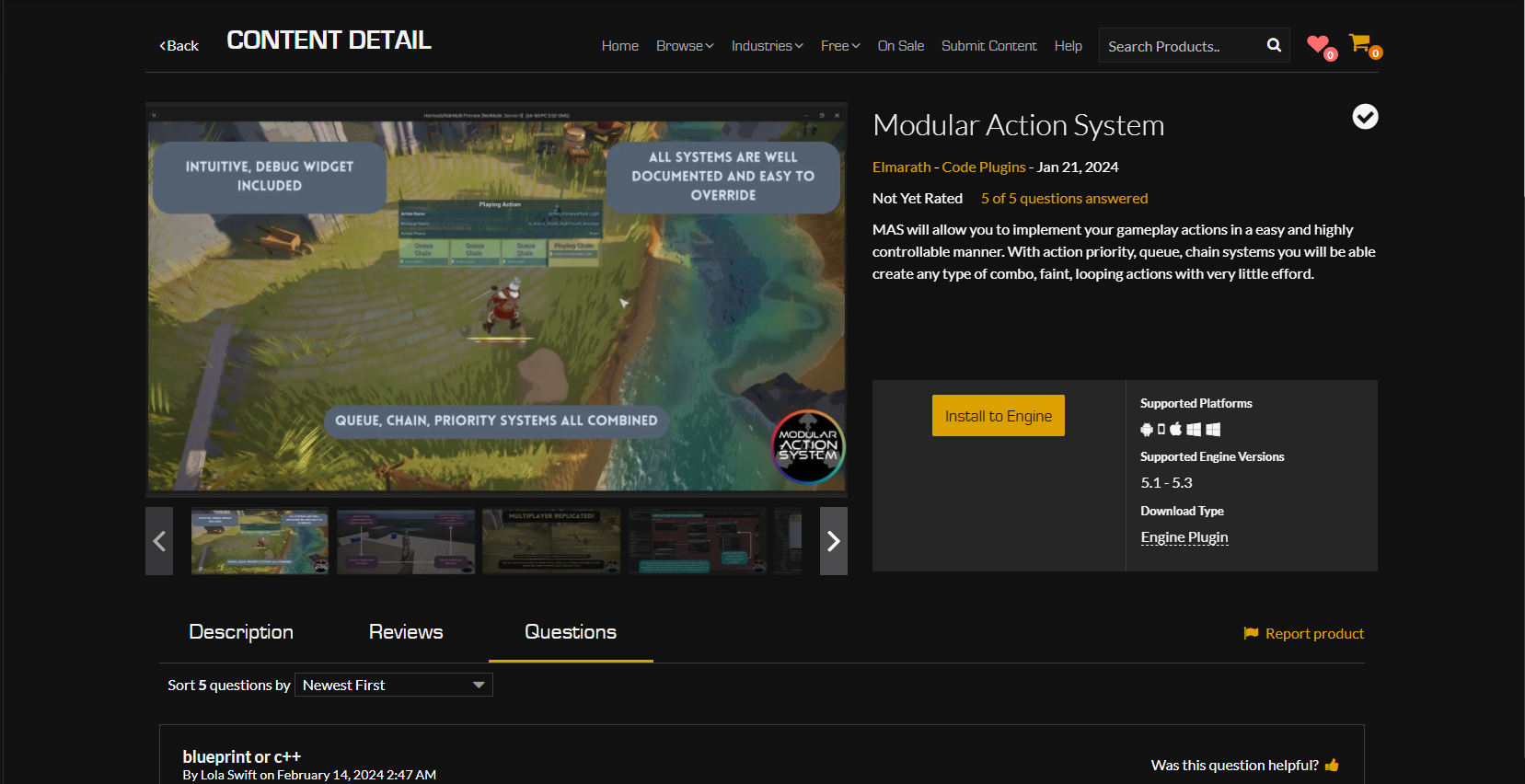This screenshot has width=1525, height=784.
Task: Click the Install to Engine button
Action: 998,416
